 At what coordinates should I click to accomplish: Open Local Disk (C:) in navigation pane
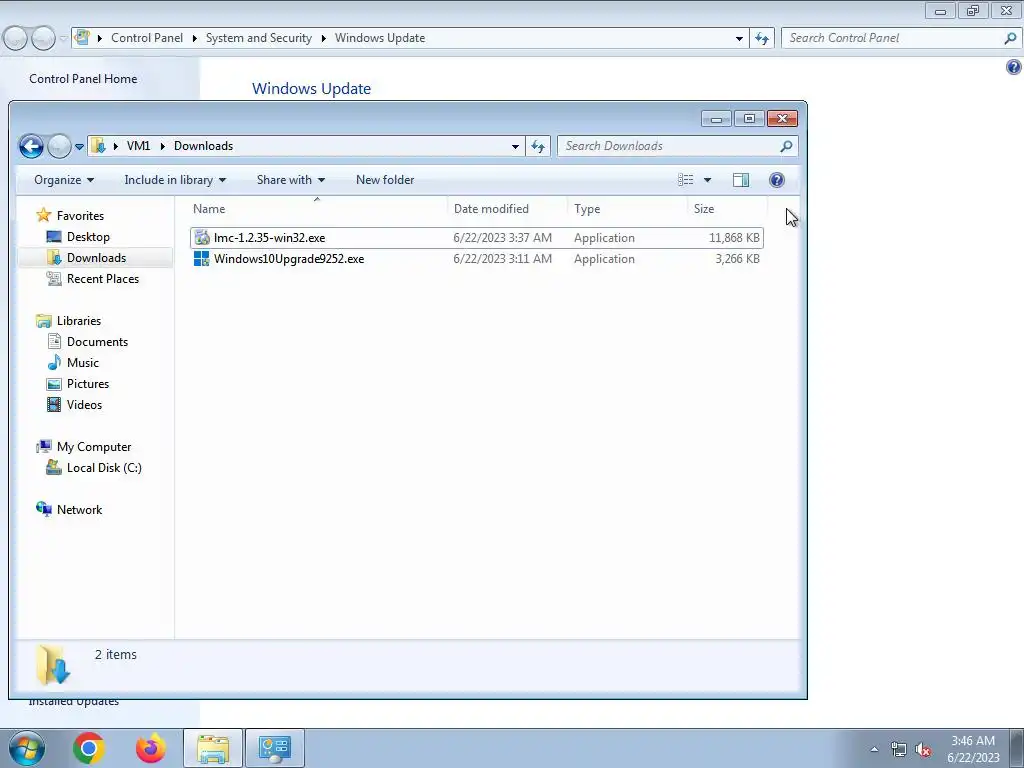[104, 468]
